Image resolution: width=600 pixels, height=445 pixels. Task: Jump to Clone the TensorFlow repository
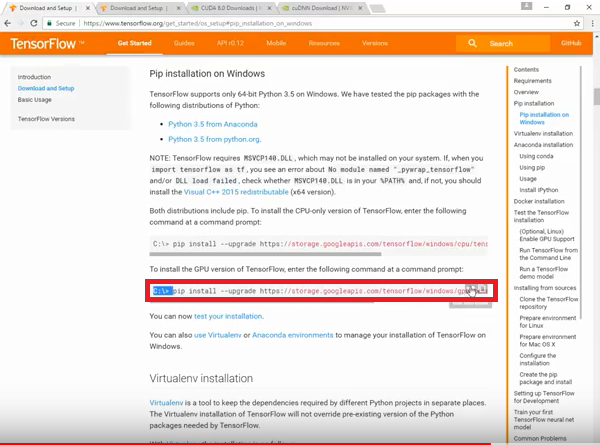point(549,303)
